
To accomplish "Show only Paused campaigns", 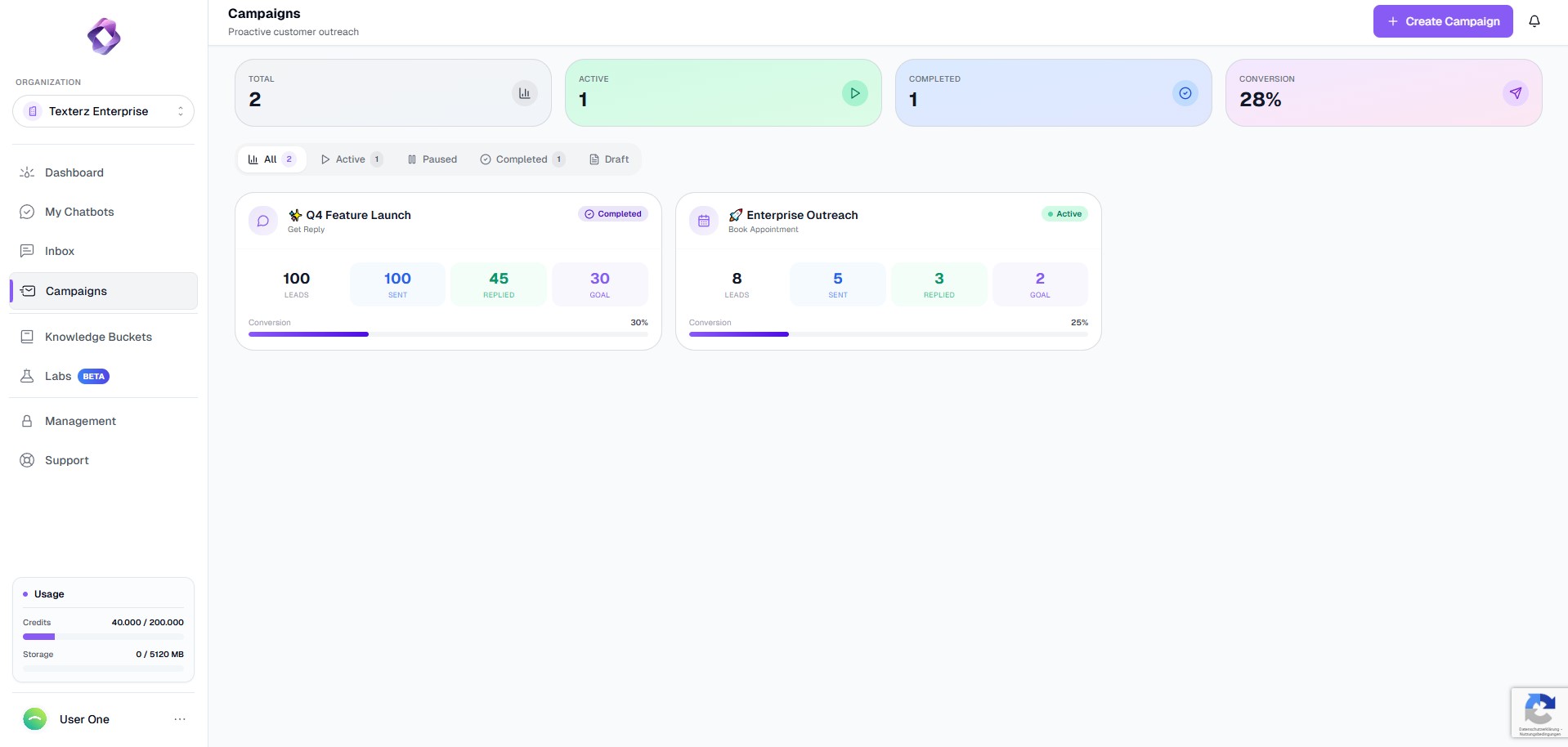I will (x=432, y=159).
